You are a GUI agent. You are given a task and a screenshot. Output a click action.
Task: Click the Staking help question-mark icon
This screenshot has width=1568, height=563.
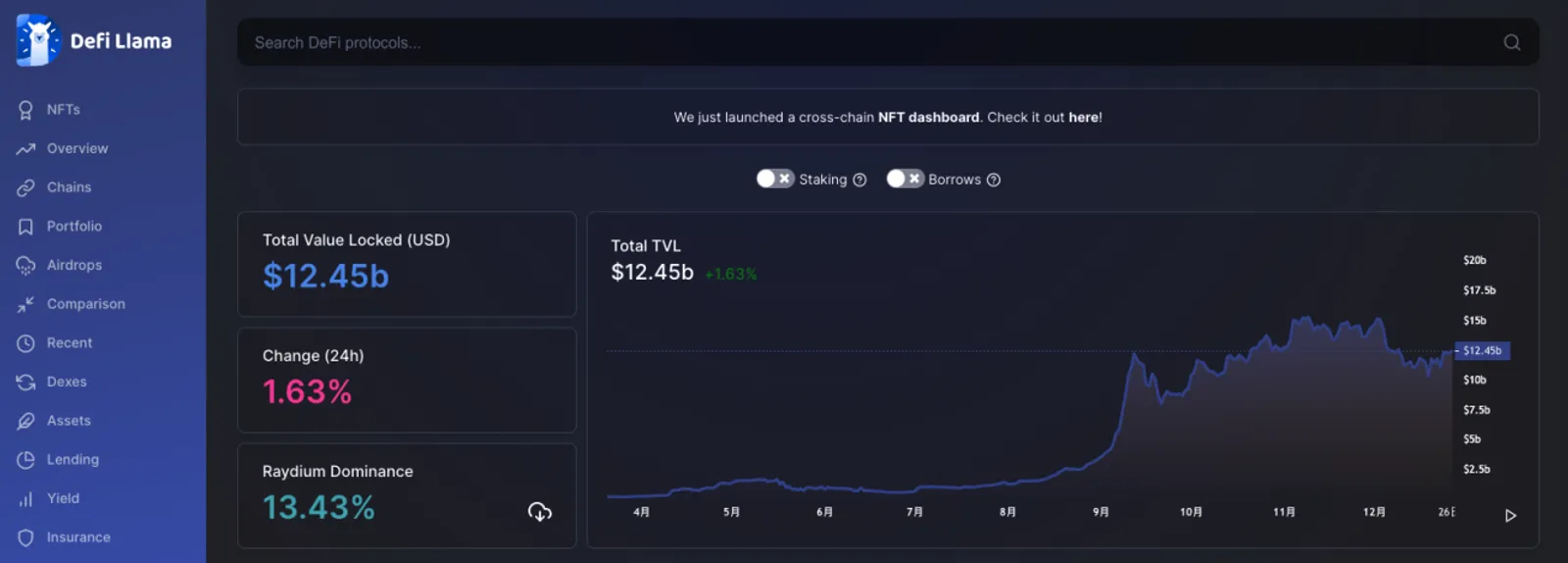859,179
